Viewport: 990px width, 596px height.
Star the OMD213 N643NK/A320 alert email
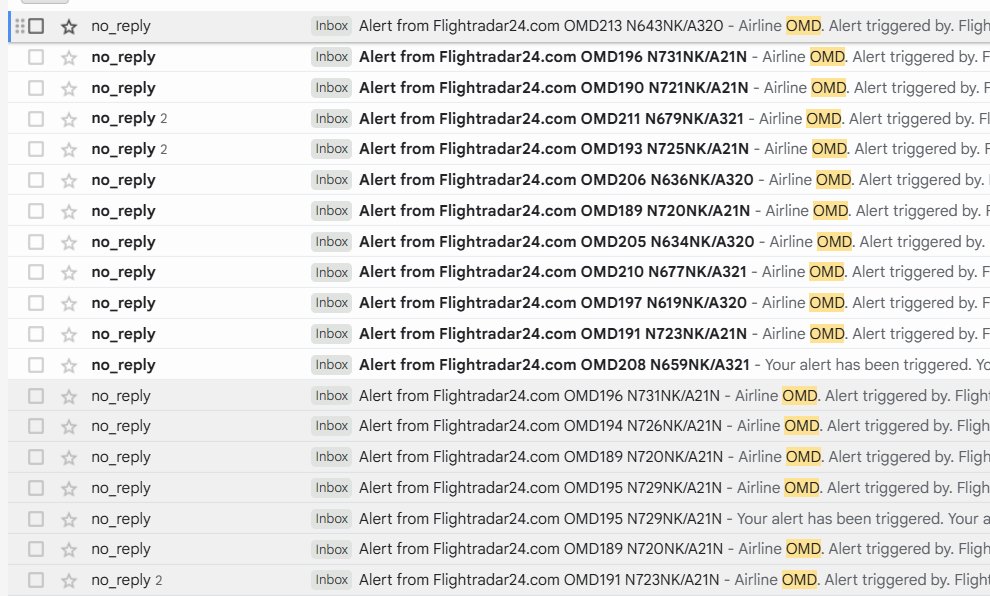[x=69, y=27]
